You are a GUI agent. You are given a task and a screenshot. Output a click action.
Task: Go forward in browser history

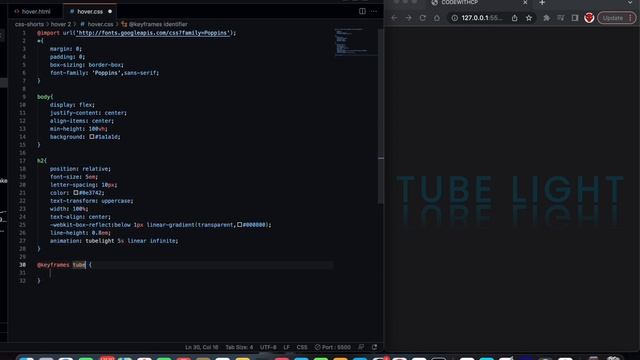(x=409, y=18)
